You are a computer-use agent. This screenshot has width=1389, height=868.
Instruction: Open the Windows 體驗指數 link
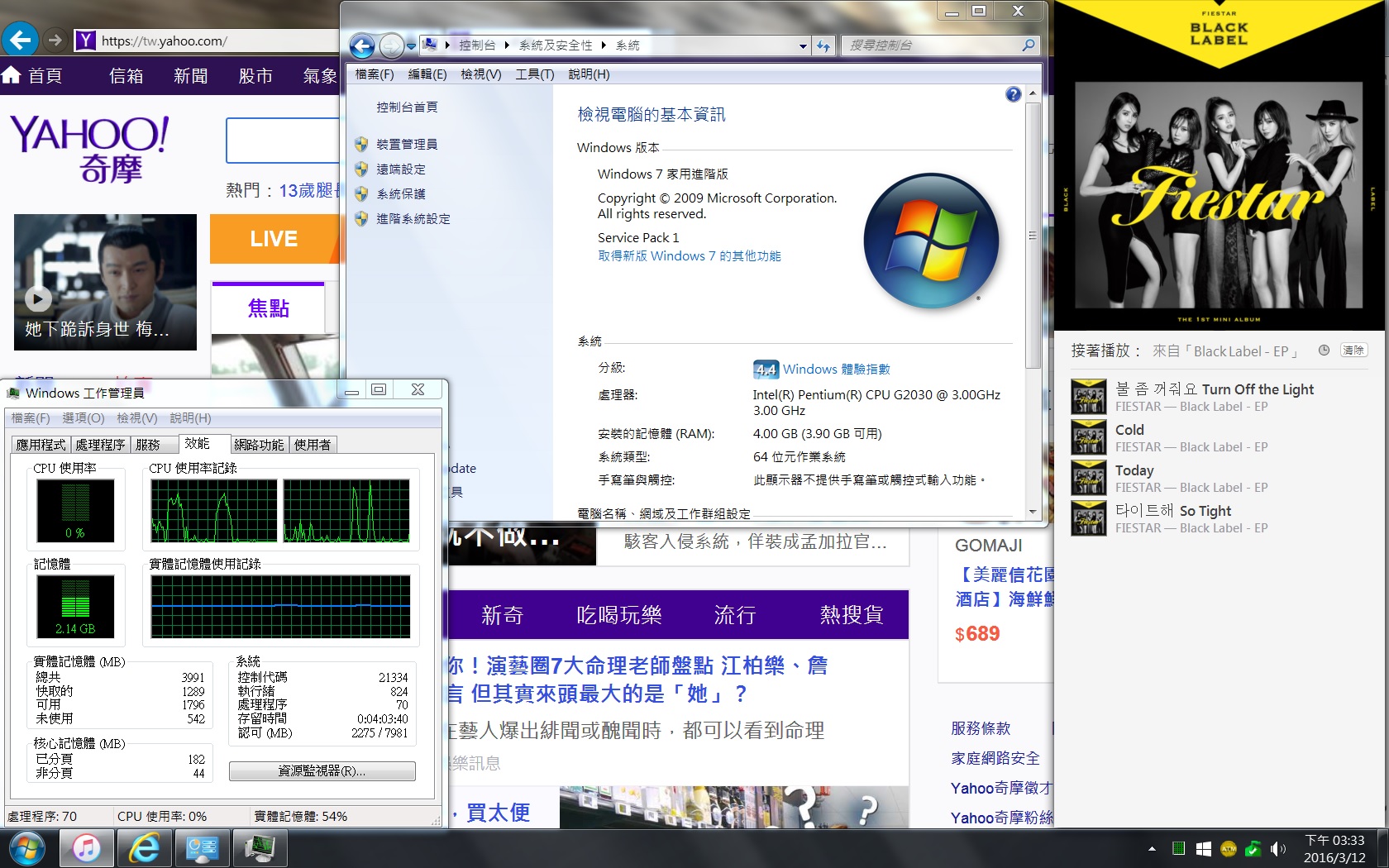tap(836, 370)
